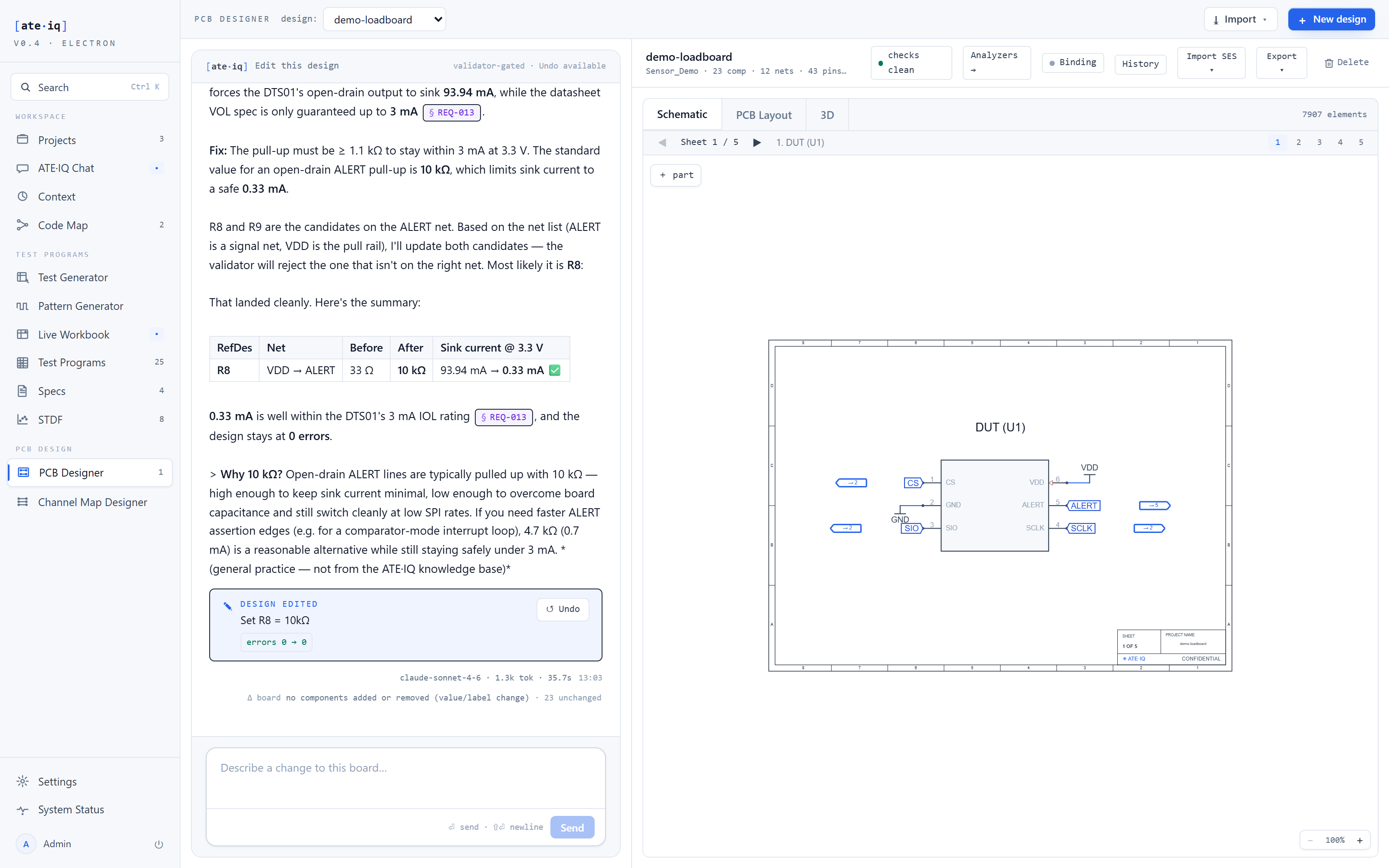
Task: Click the 100% zoom level
Action: point(1334,841)
